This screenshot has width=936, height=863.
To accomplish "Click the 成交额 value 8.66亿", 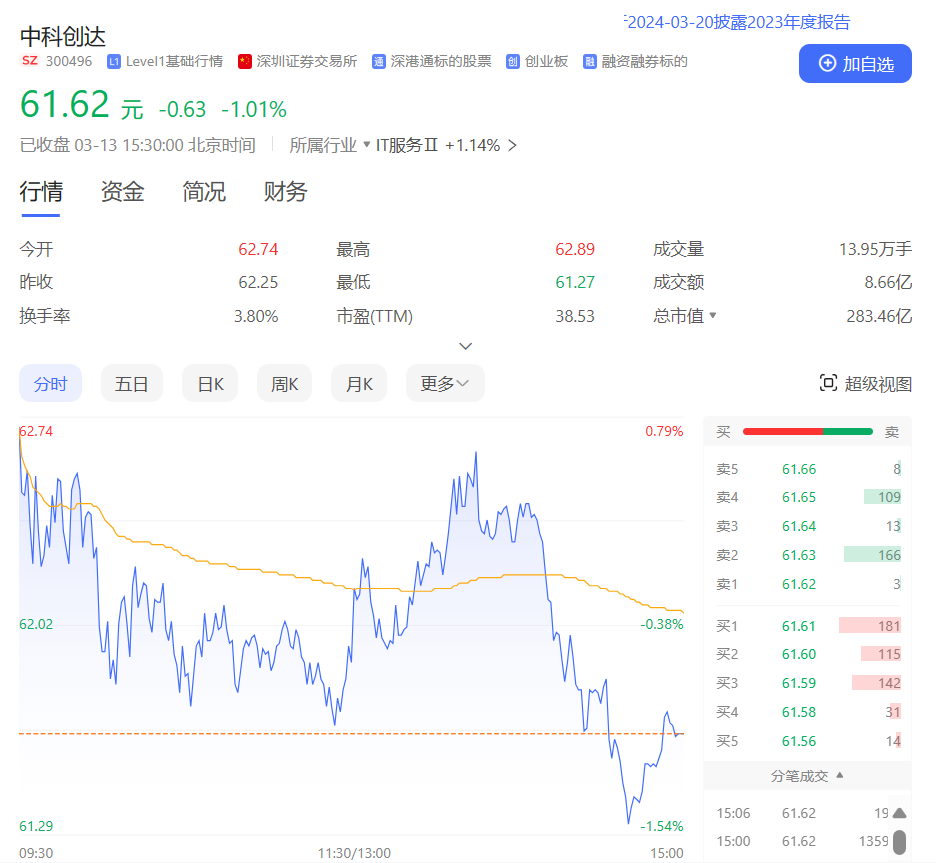I will [888, 282].
